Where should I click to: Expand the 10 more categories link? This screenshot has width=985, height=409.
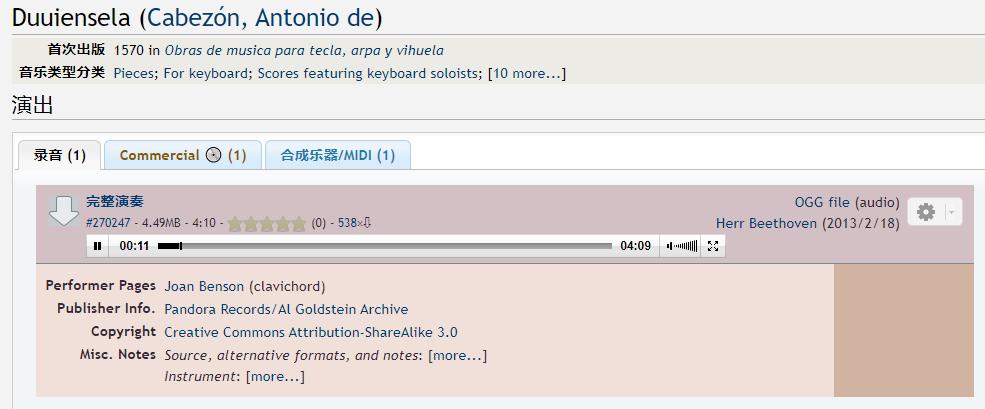coord(526,73)
